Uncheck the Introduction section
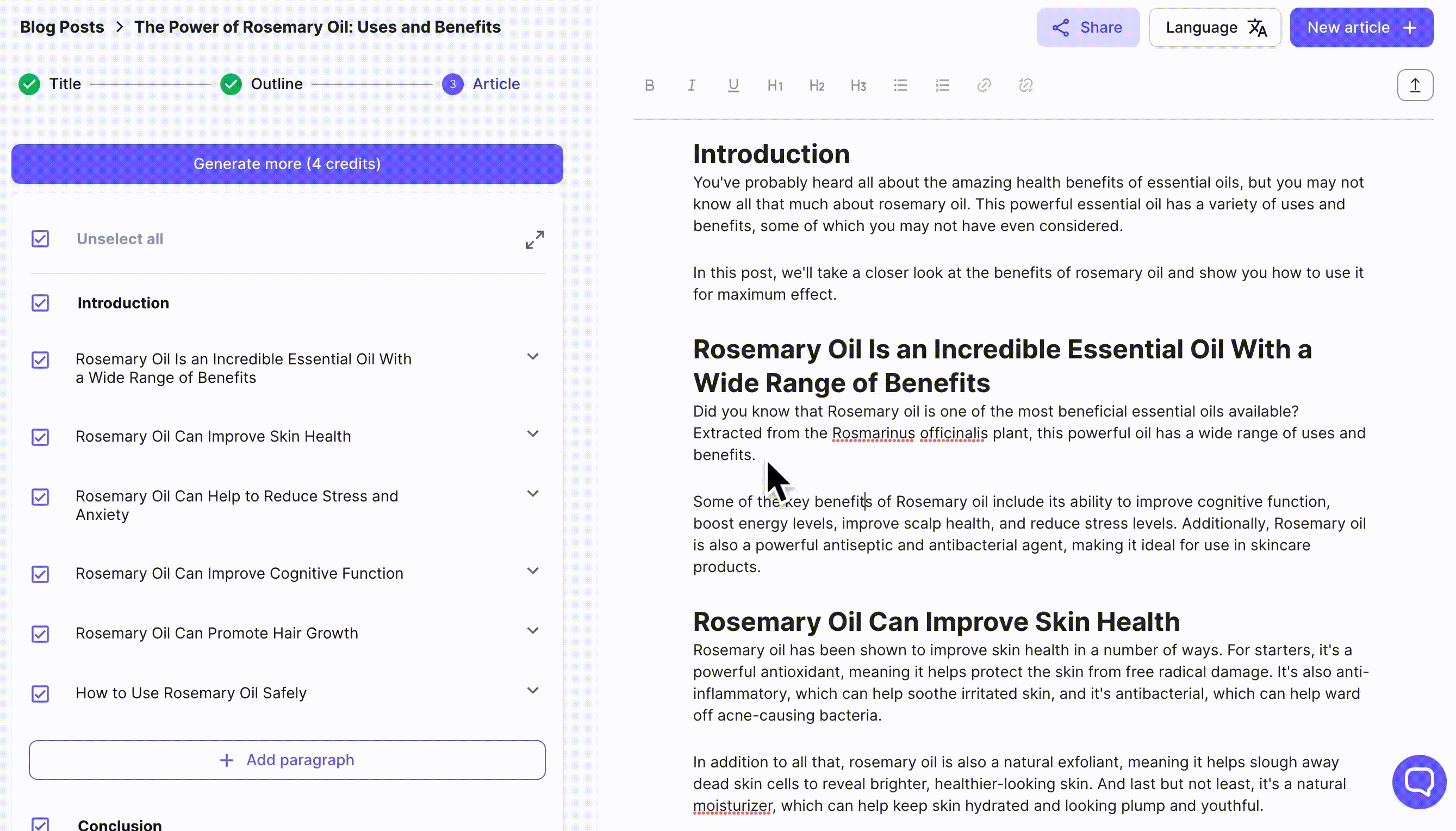1456x831 pixels. 41,302
